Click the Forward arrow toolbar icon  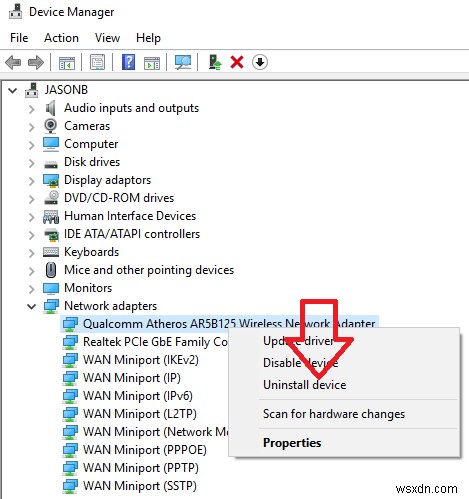click(x=36, y=62)
